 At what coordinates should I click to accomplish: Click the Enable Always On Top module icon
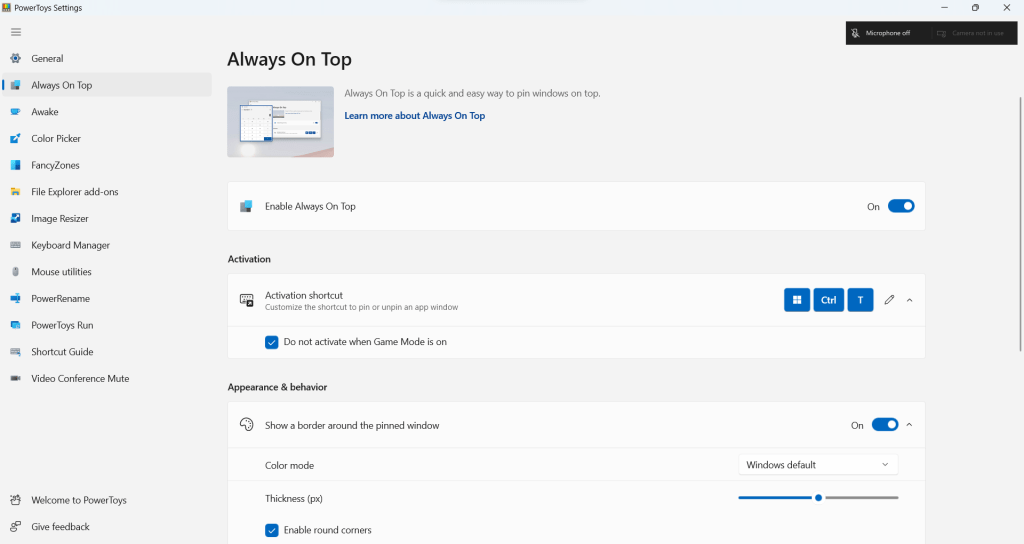pyautogui.click(x=246, y=206)
